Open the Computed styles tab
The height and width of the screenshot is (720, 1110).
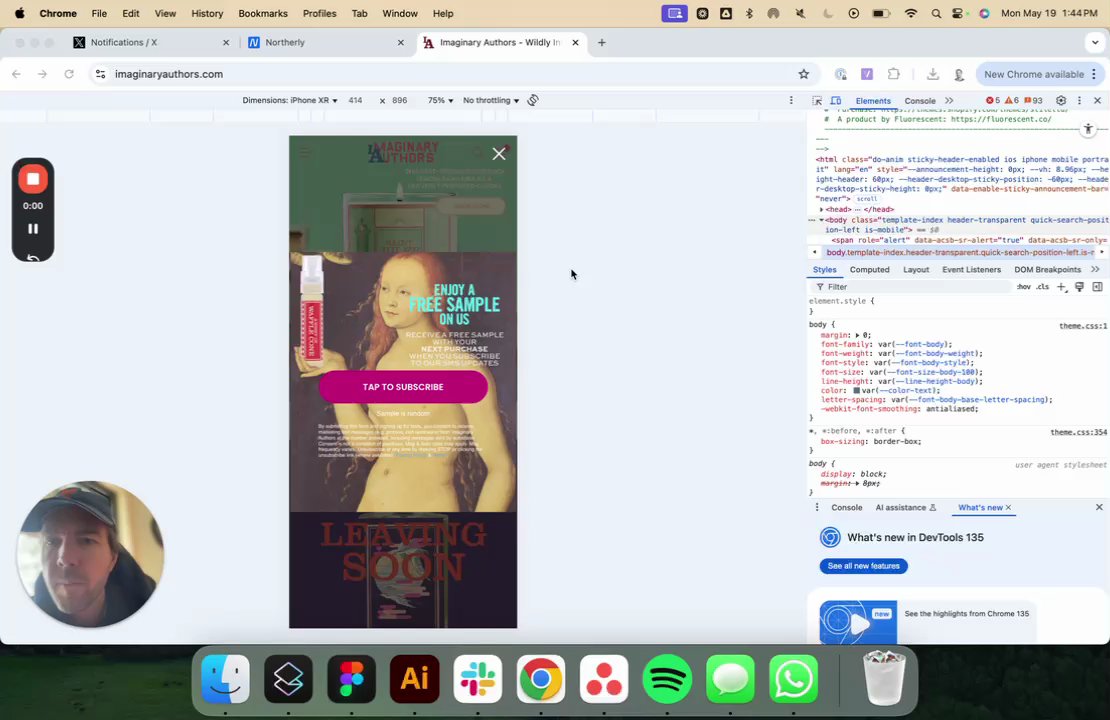(869, 270)
